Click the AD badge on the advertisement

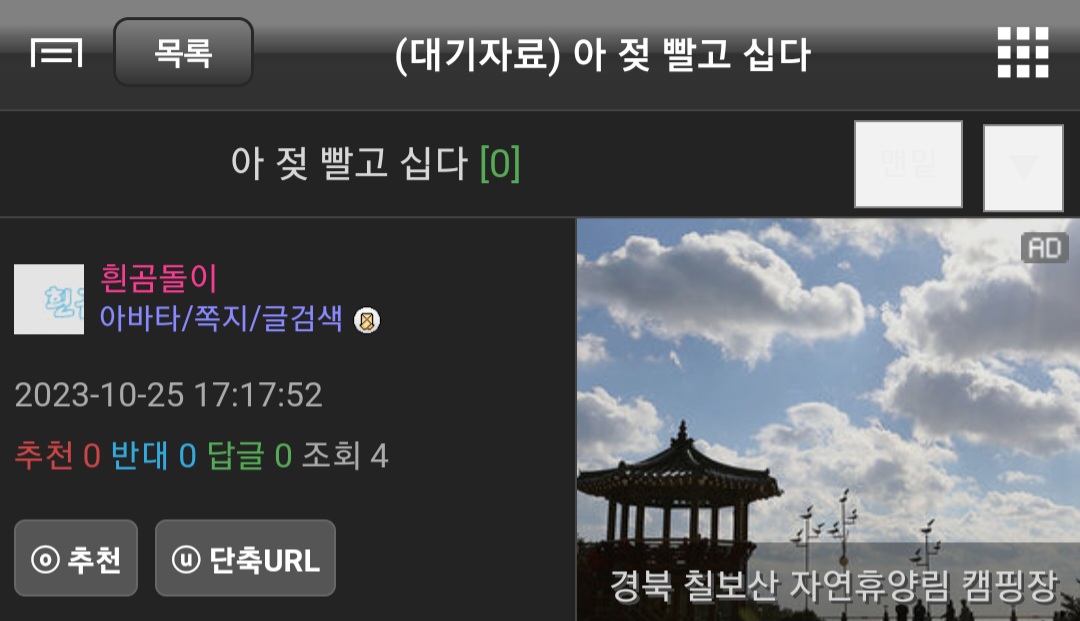click(x=1045, y=248)
